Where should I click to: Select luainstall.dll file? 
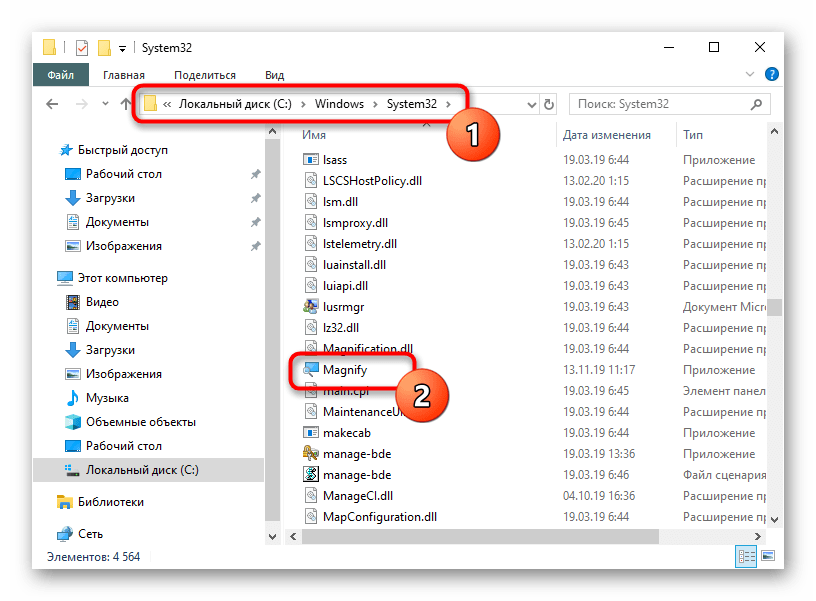coord(354,264)
